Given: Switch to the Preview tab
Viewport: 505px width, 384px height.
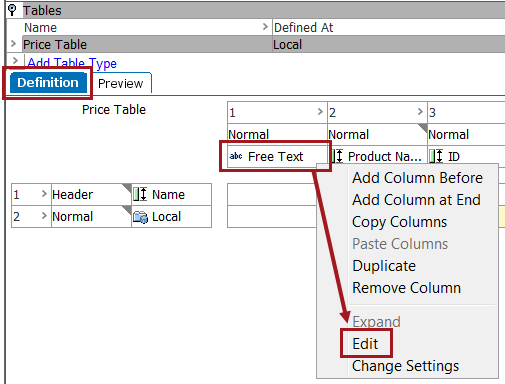Looking at the screenshot, I should [120, 83].
